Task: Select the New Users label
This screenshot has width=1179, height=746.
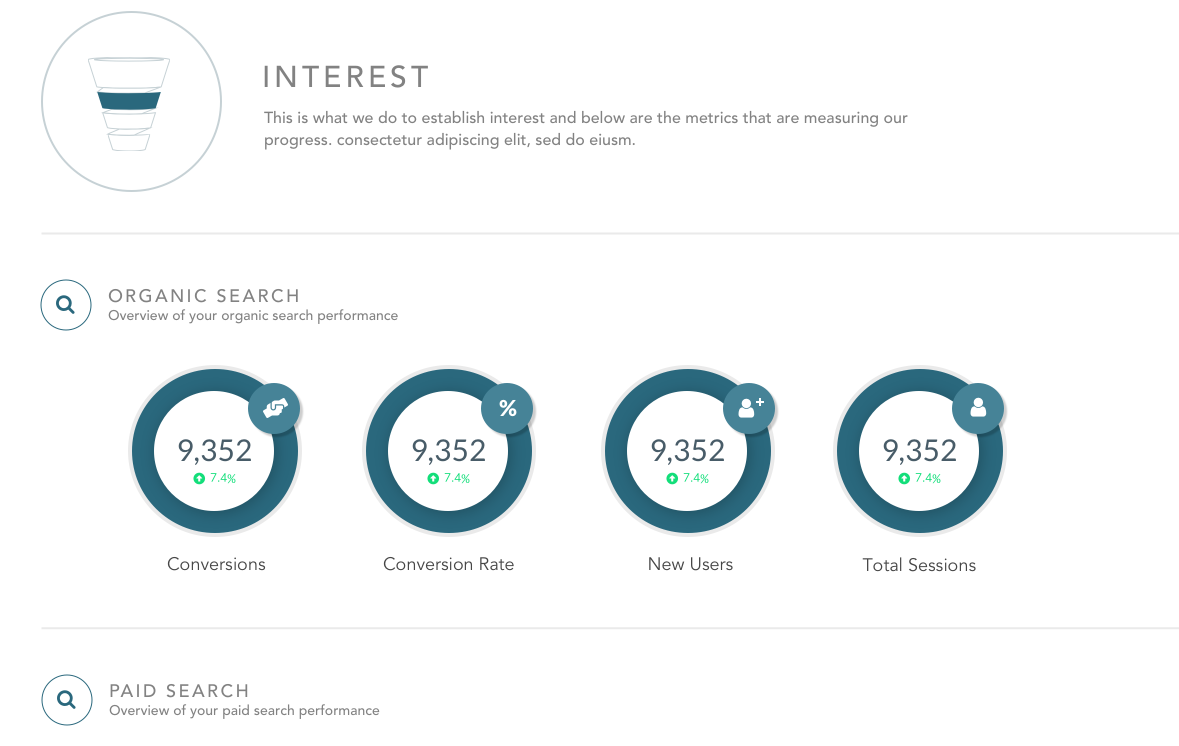Action: pyautogui.click(x=690, y=564)
